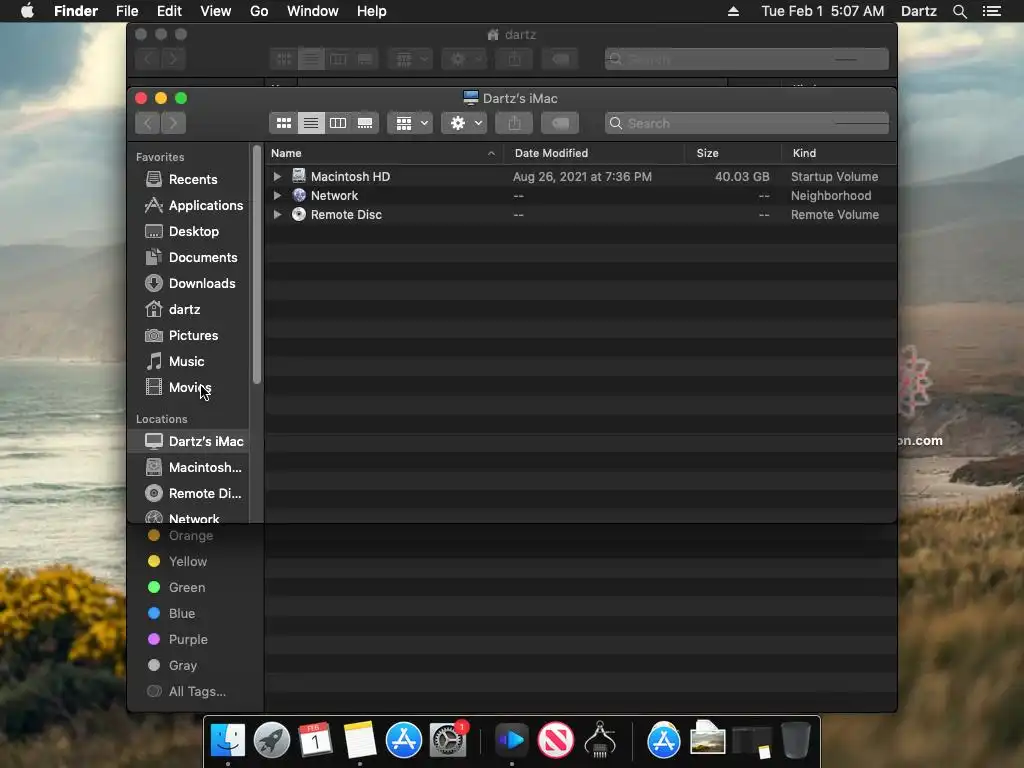Open News app from the Dock

(556, 741)
